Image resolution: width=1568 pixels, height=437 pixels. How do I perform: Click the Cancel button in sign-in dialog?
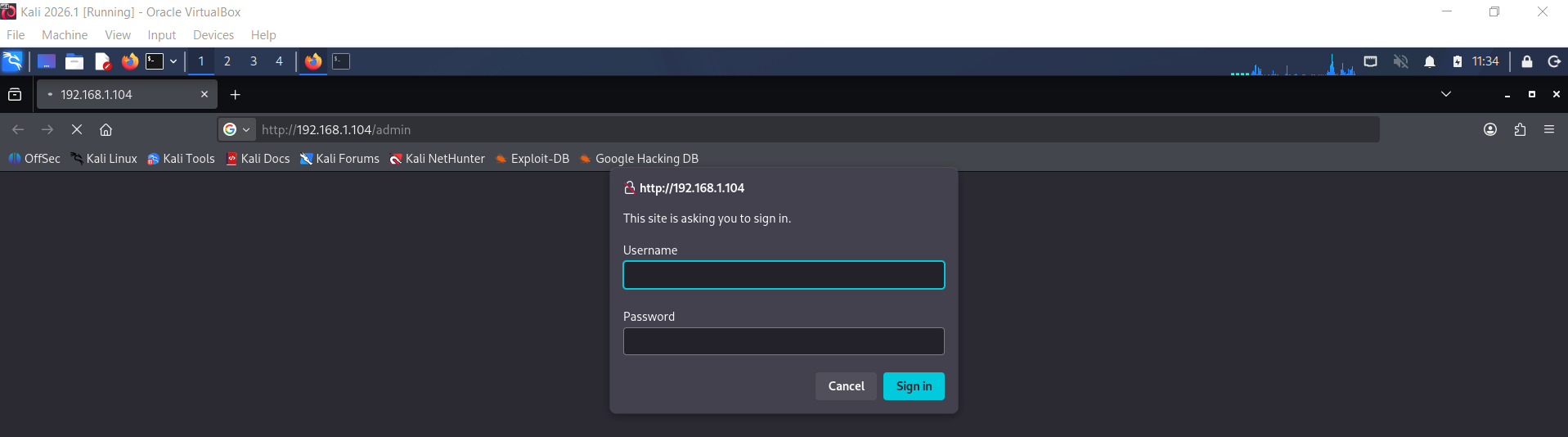(846, 386)
